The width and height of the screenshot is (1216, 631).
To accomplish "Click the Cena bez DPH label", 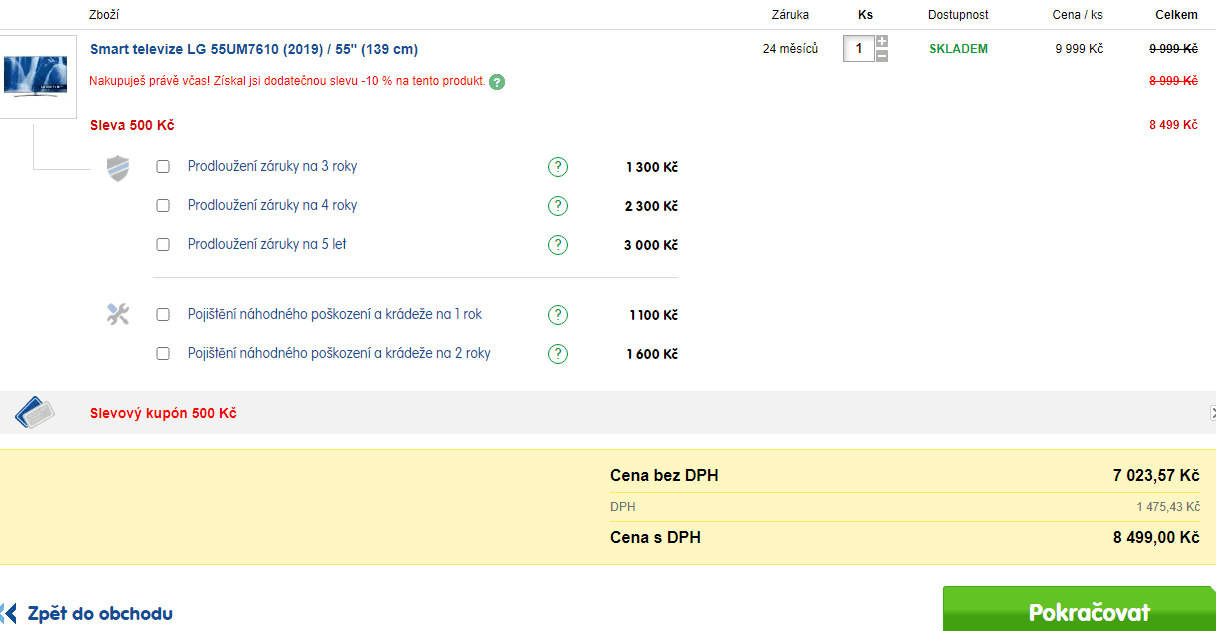I will coord(664,475).
